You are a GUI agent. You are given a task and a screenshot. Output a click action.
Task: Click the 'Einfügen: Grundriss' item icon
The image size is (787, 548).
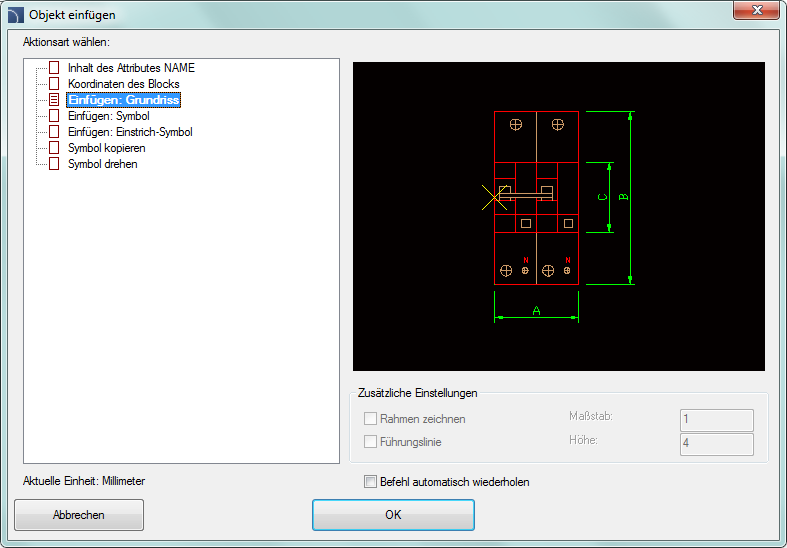[54, 100]
